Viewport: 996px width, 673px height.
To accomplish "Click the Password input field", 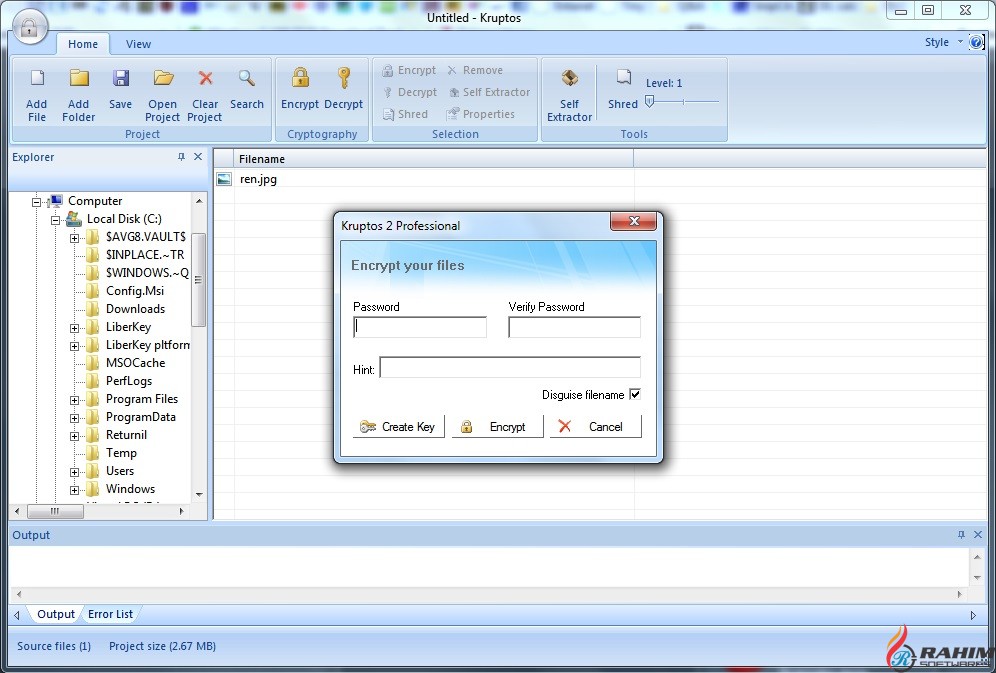I will pyautogui.click(x=420, y=327).
